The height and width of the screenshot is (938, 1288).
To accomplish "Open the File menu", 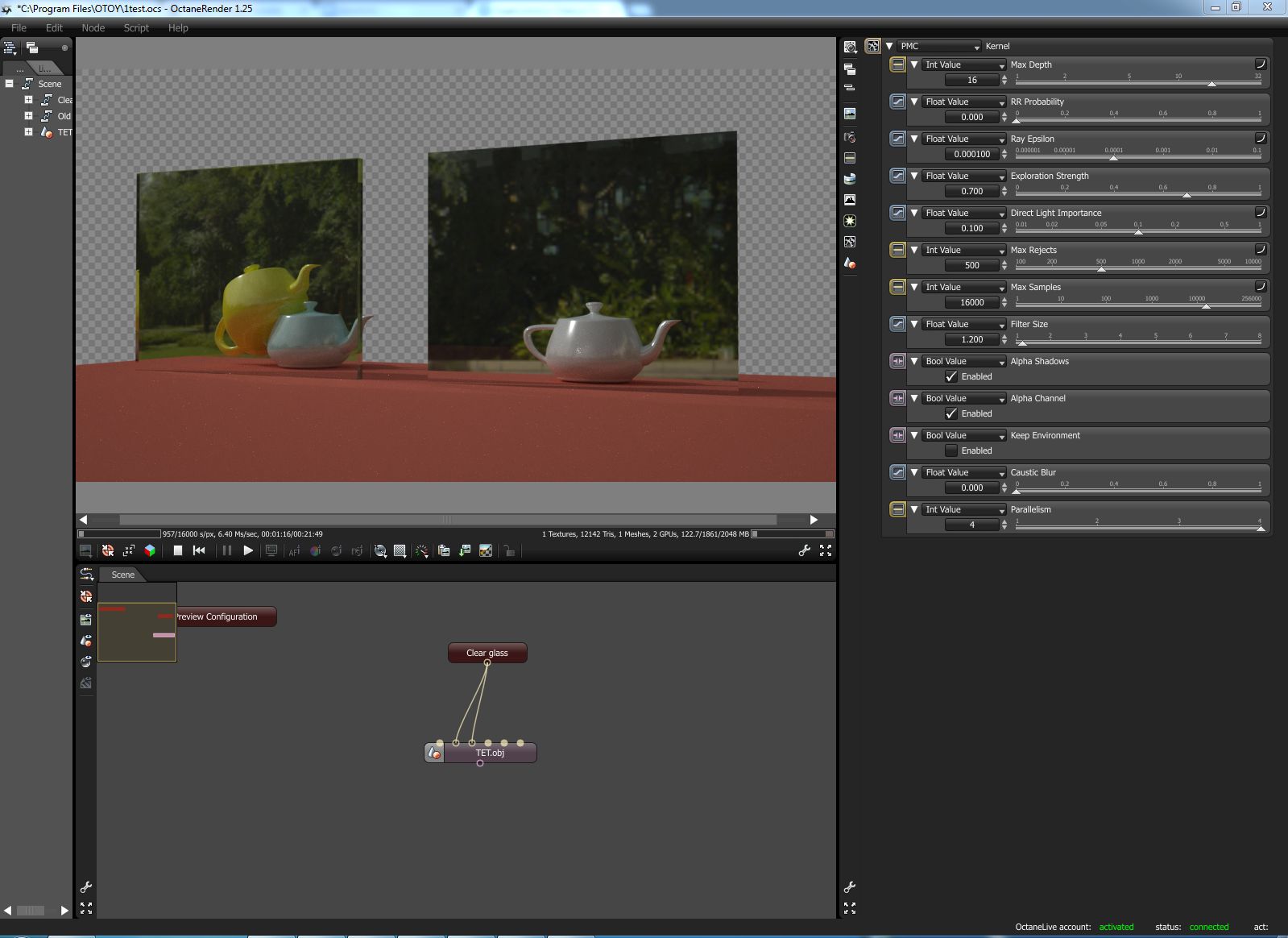I will 19,27.
